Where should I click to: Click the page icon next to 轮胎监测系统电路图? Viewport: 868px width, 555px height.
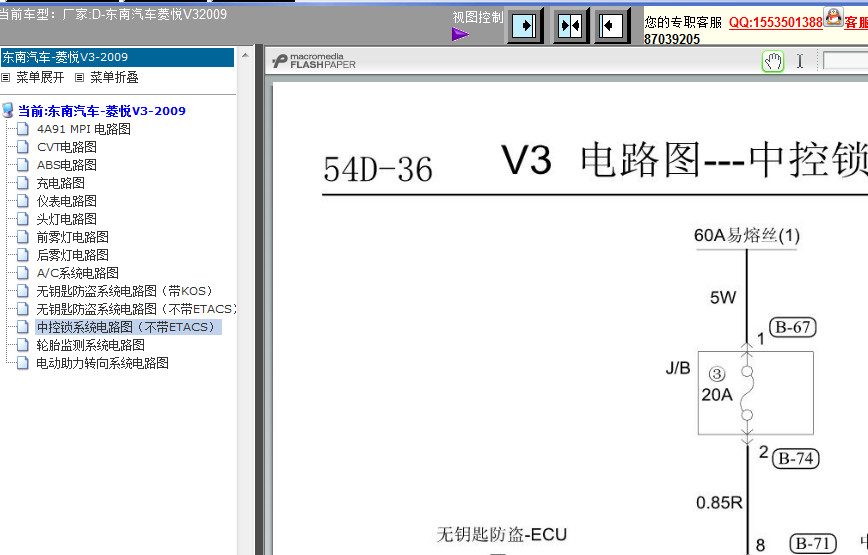(x=23, y=345)
